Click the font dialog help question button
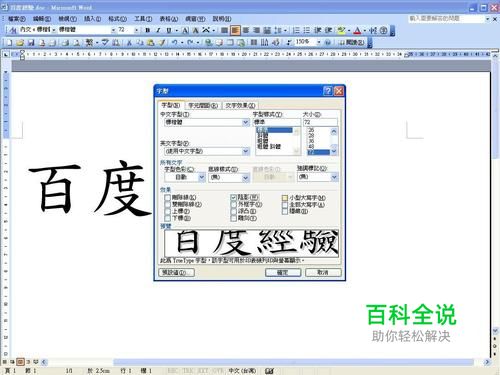500x375 pixels. 328,91
